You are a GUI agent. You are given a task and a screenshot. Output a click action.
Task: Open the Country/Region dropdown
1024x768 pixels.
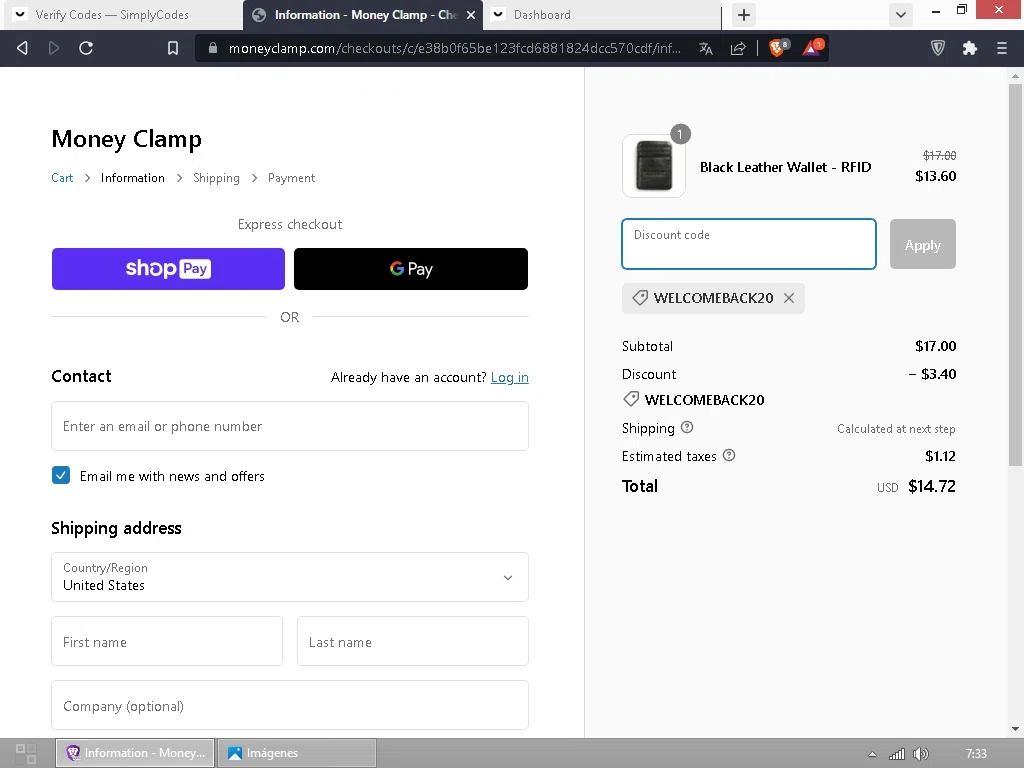point(290,577)
